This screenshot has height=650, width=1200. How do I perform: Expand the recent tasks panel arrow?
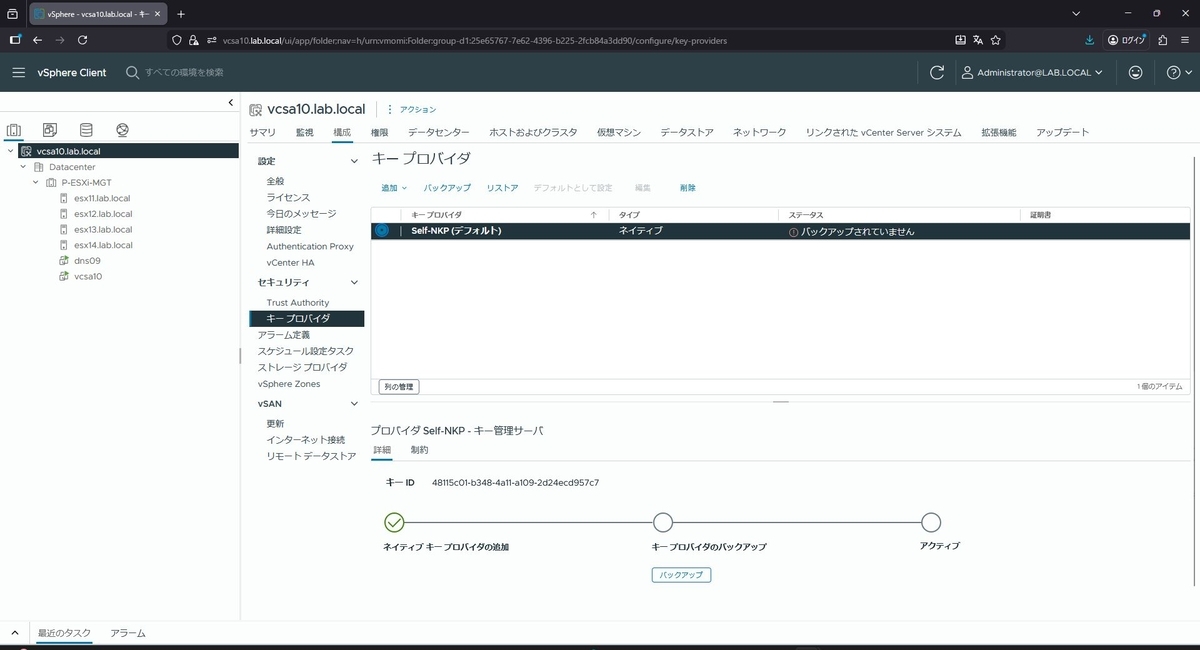tap(15, 633)
